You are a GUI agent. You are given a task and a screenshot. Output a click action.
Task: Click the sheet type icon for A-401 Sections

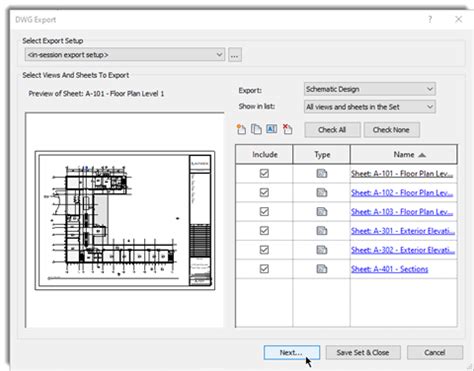pos(322,269)
